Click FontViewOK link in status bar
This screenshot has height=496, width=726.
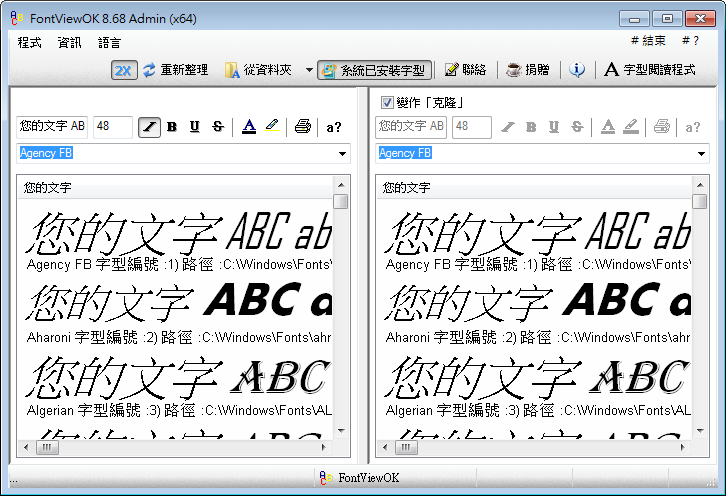click(x=359, y=477)
